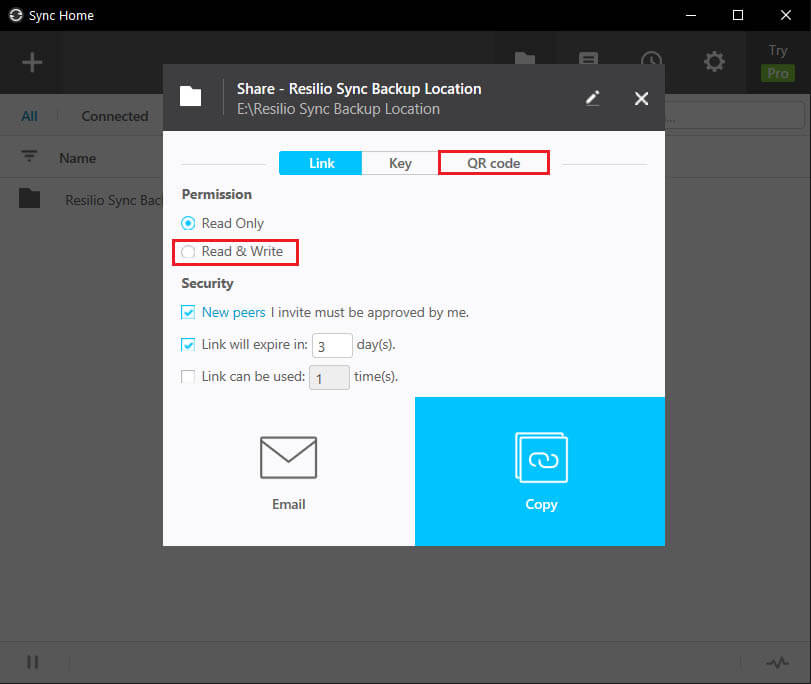Switch to the Link tab
Screen dimensions: 811x684
coord(321,163)
